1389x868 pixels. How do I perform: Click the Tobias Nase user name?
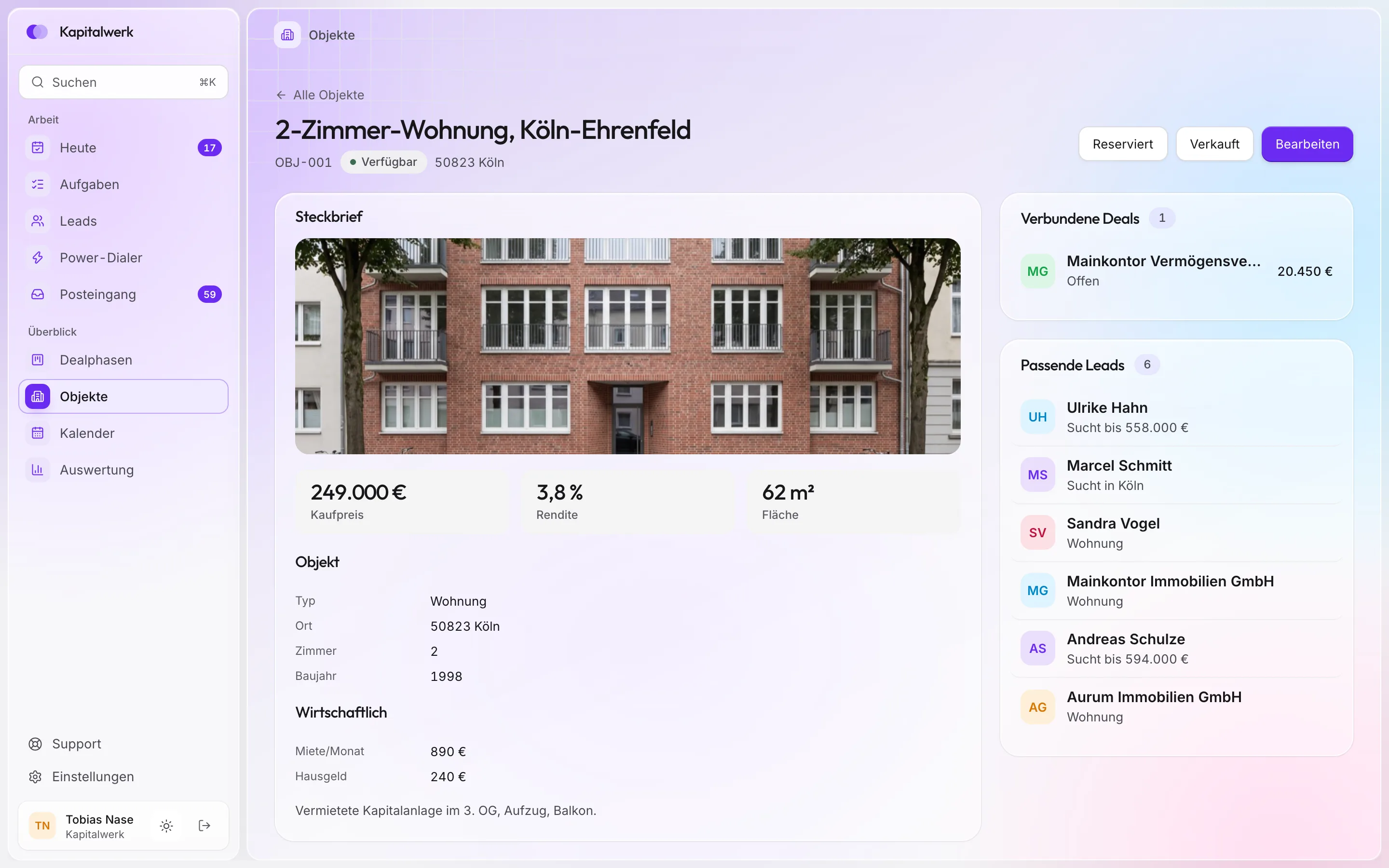[99, 820]
